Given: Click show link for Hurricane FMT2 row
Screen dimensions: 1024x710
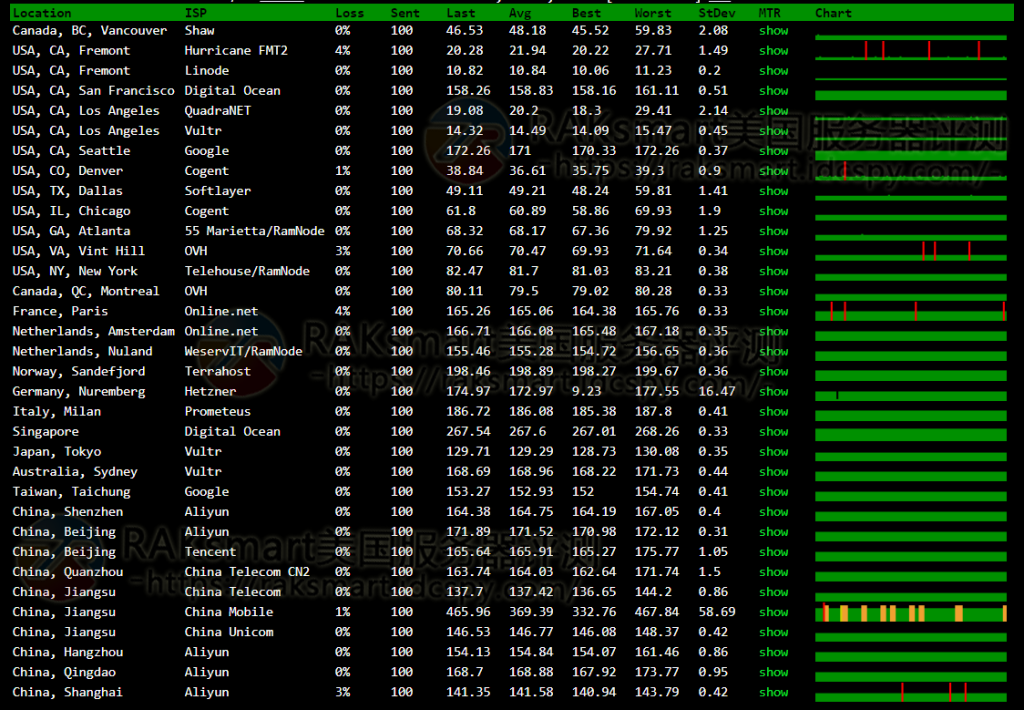Looking at the screenshot, I should 773,50.
